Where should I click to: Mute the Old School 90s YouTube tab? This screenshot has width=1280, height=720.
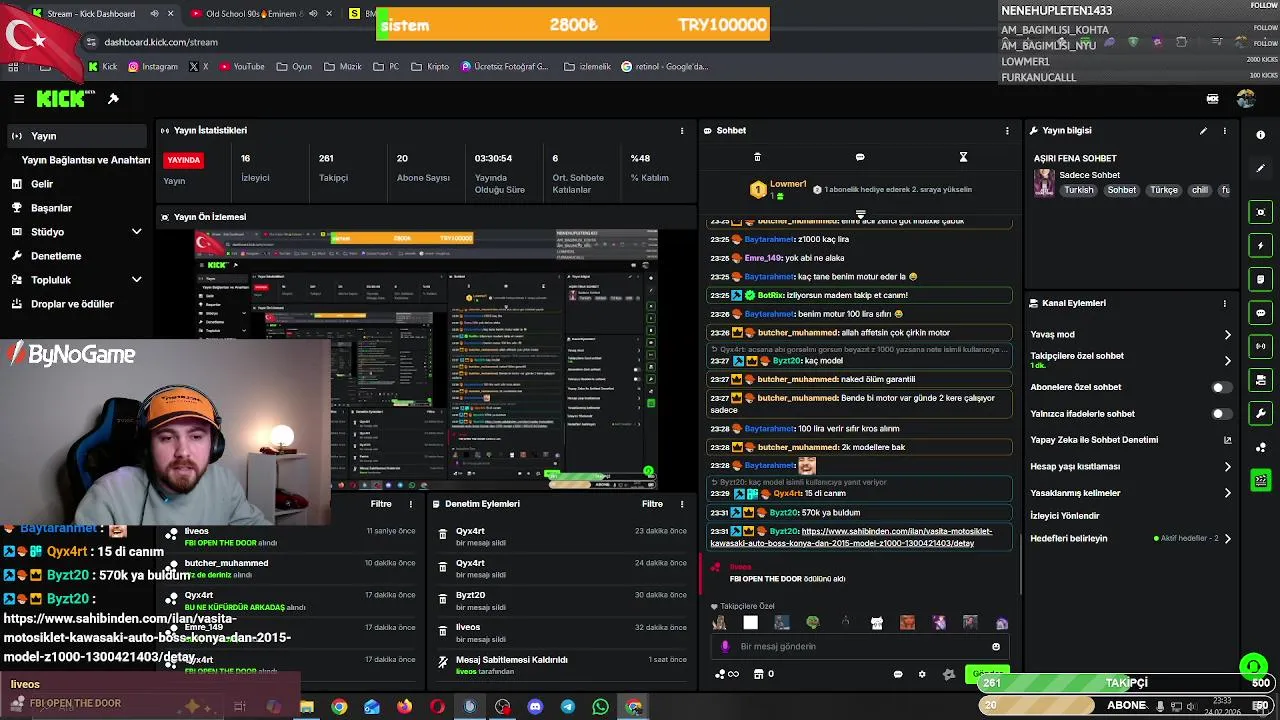(313, 14)
